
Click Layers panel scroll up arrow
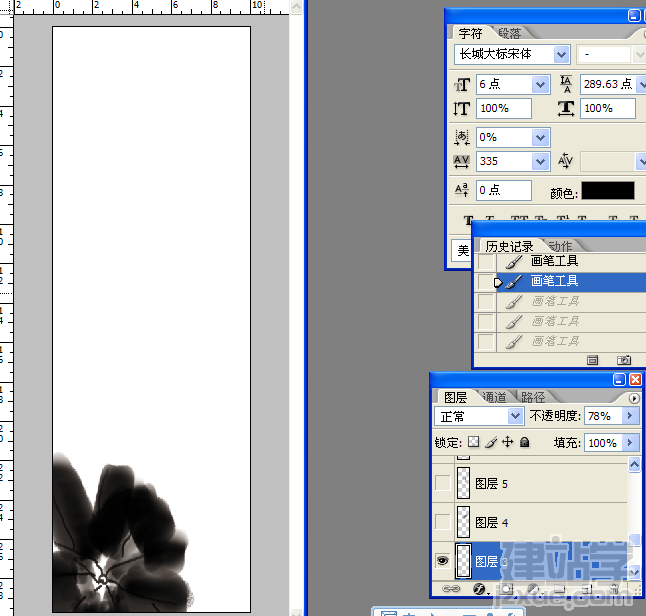point(634,465)
